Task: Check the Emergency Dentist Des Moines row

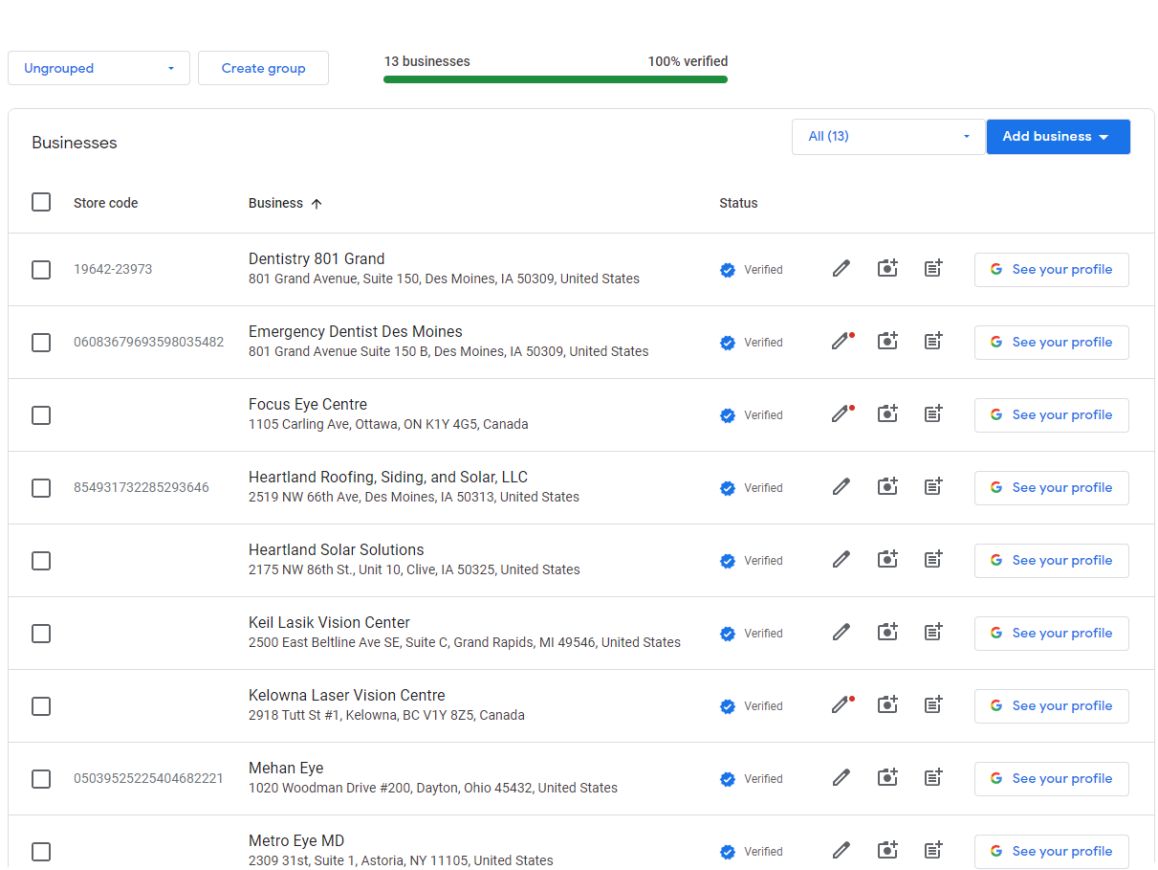Action: 41,343
